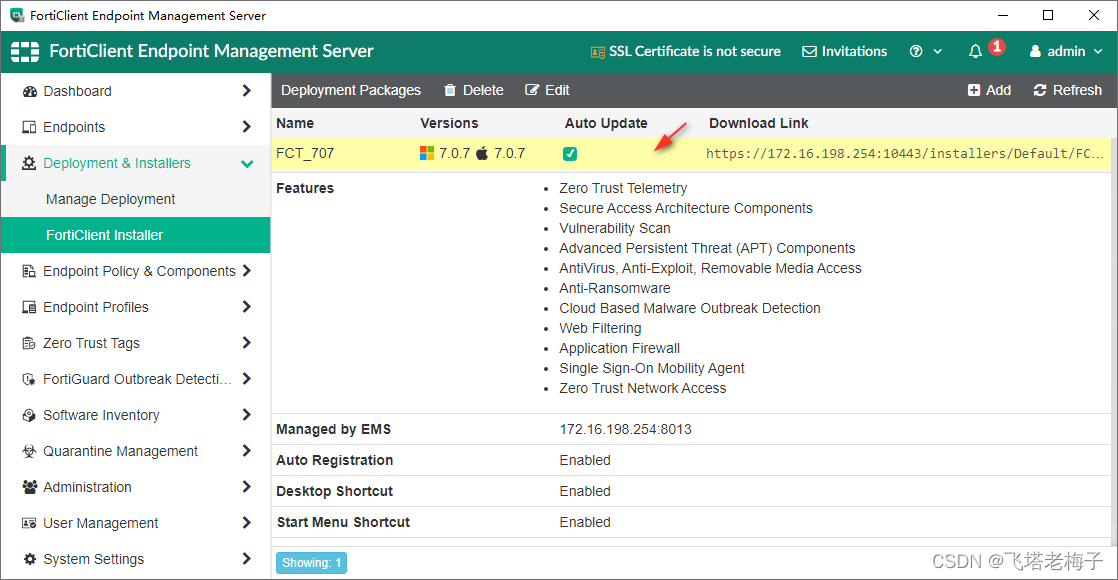Image resolution: width=1118 pixels, height=580 pixels.
Task: Click the System Settings gear icon
Action: (x=29, y=559)
